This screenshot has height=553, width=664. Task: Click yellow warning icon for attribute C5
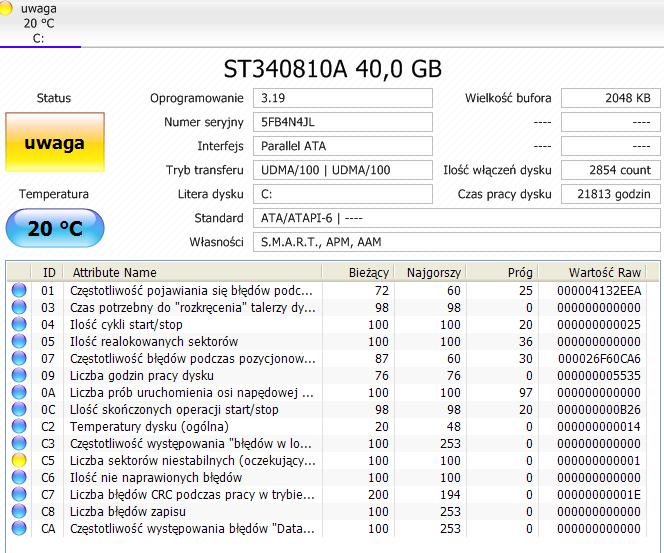click(x=19, y=460)
